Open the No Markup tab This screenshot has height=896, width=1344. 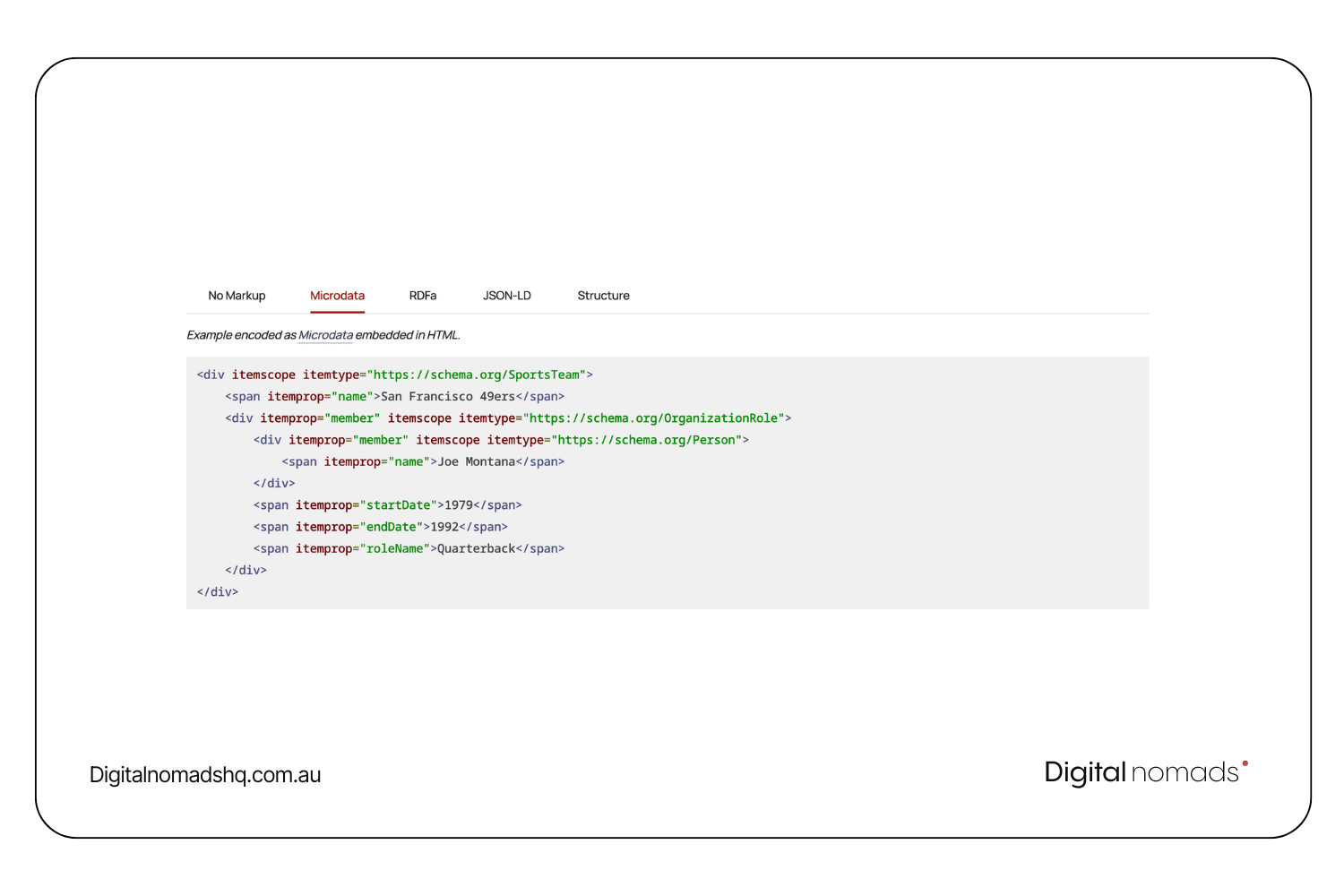pyautogui.click(x=237, y=296)
